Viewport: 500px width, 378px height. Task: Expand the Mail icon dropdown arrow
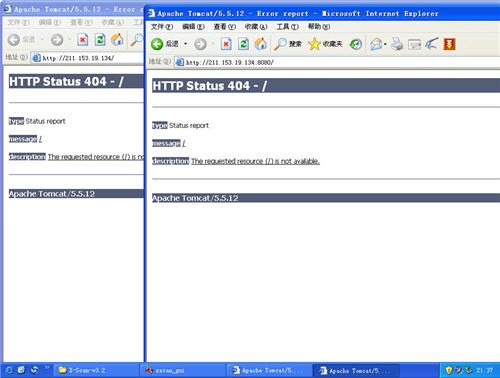tap(385, 44)
